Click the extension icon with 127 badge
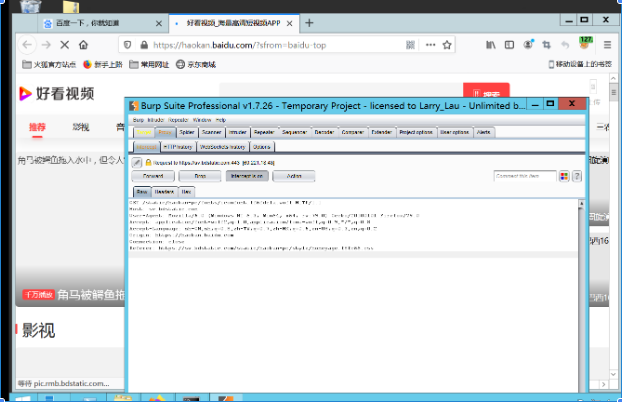This screenshot has height=402, width=622. pyautogui.click(x=585, y=43)
